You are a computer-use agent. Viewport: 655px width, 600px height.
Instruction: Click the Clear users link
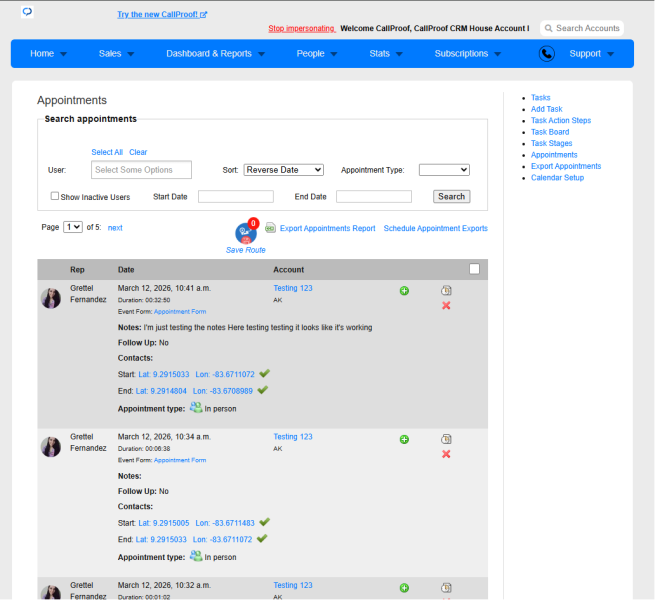[x=138, y=152]
